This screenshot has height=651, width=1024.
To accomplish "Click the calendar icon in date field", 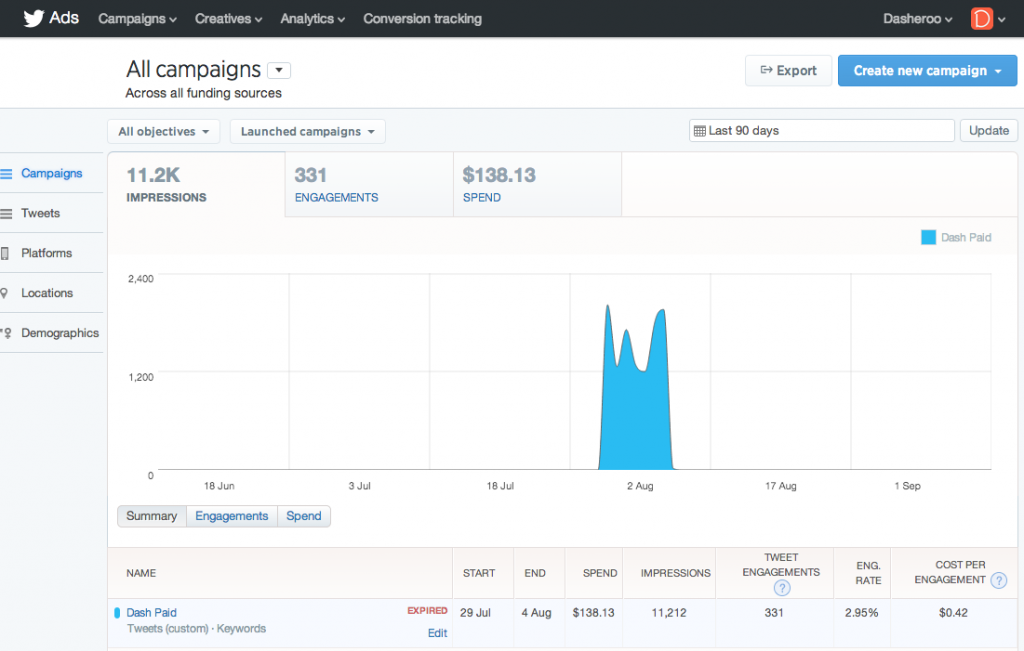I will pos(699,131).
